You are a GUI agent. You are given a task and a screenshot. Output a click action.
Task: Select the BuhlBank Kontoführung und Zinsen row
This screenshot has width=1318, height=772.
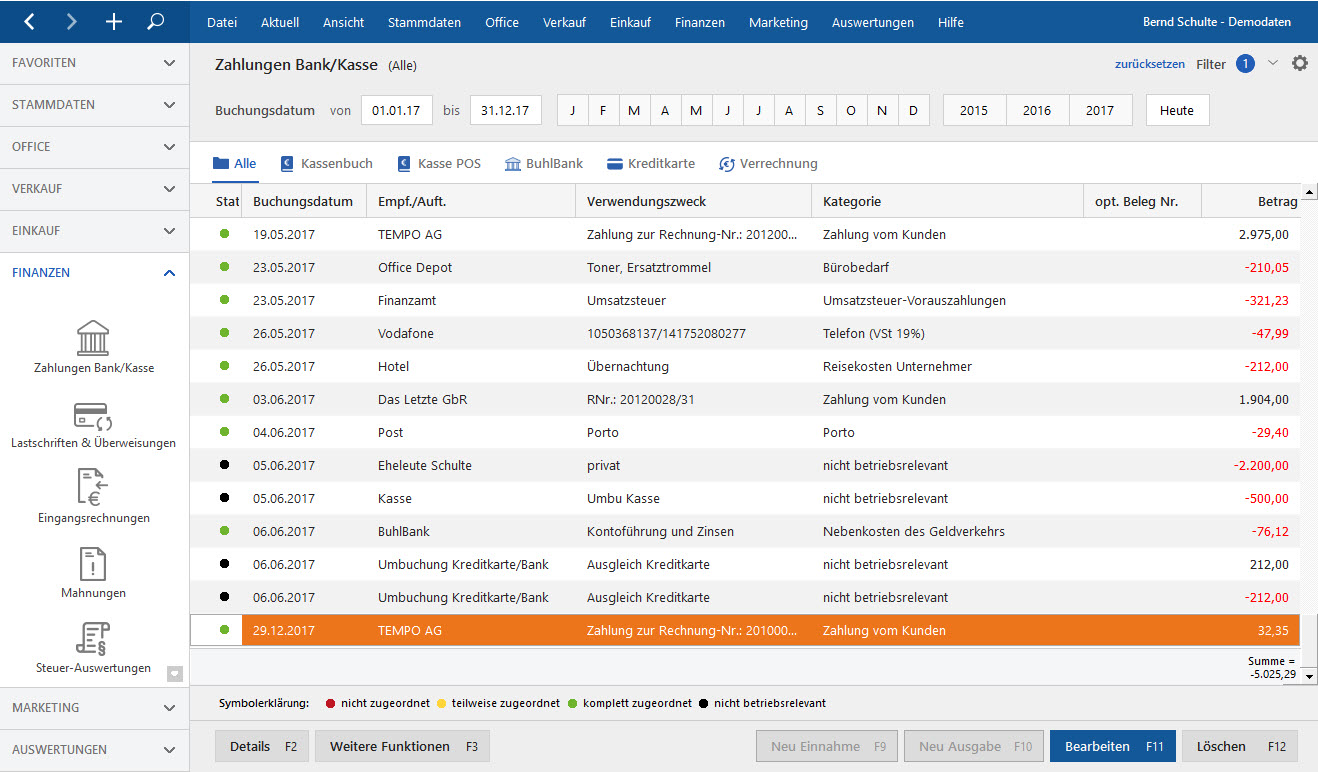(x=745, y=531)
